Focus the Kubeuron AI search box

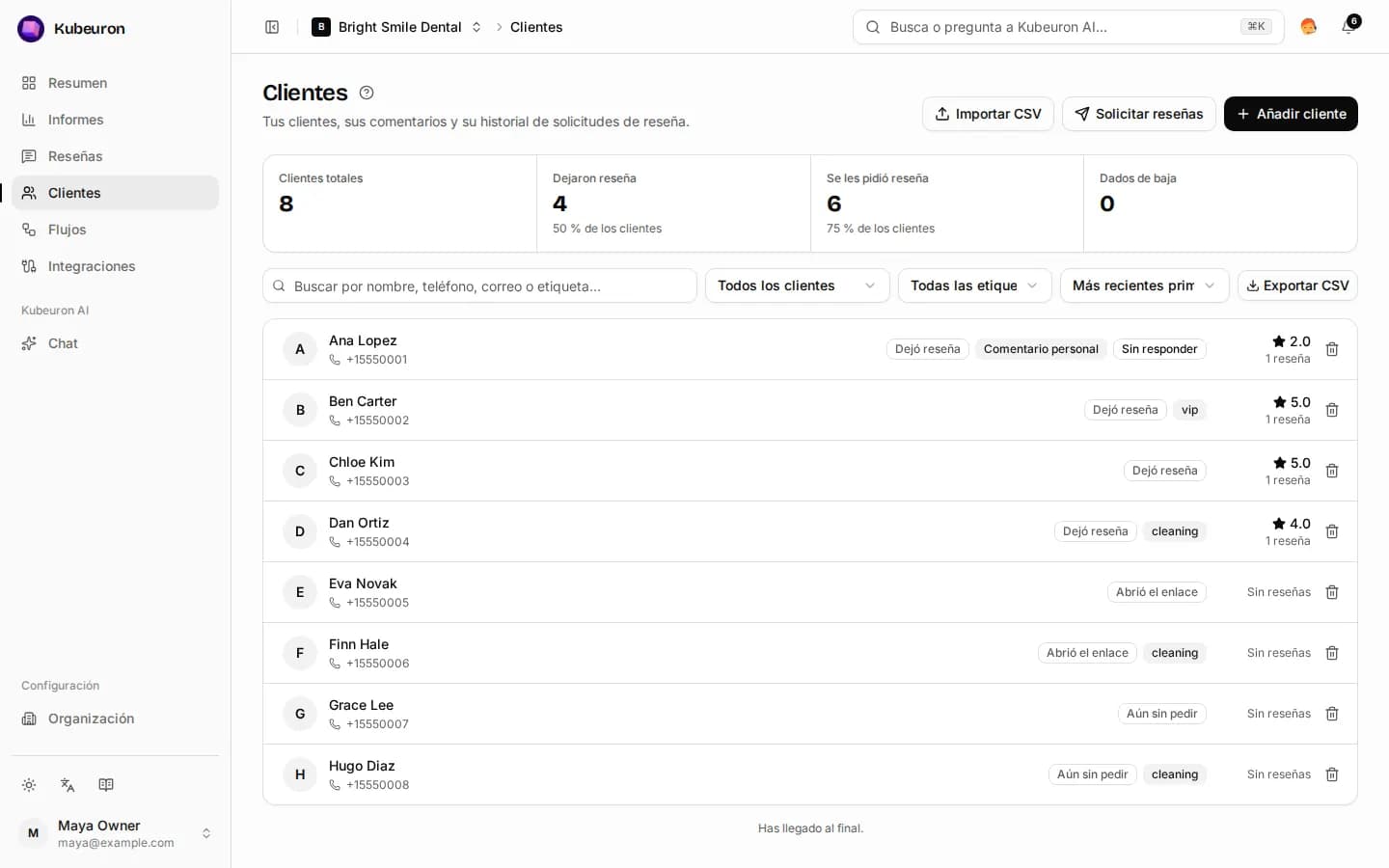tap(1068, 27)
